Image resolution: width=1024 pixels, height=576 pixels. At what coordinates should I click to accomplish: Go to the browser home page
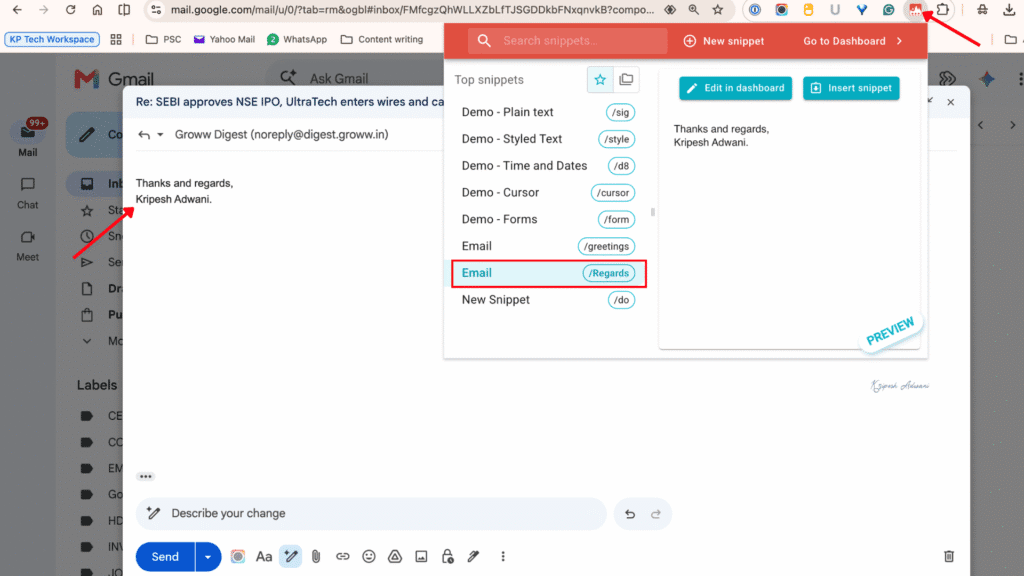click(x=97, y=10)
